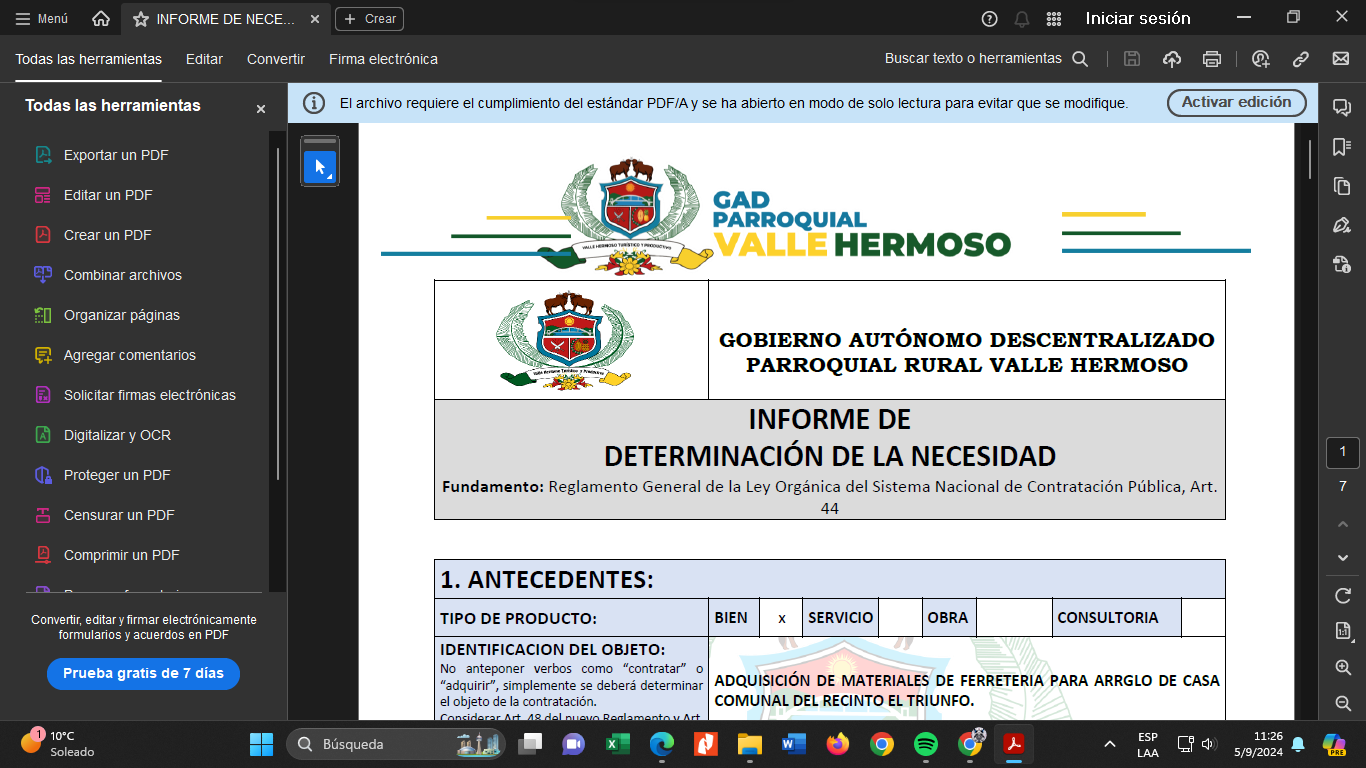This screenshot has height=768, width=1366.
Task: Copy share link using the link icon
Action: coord(1301,59)
